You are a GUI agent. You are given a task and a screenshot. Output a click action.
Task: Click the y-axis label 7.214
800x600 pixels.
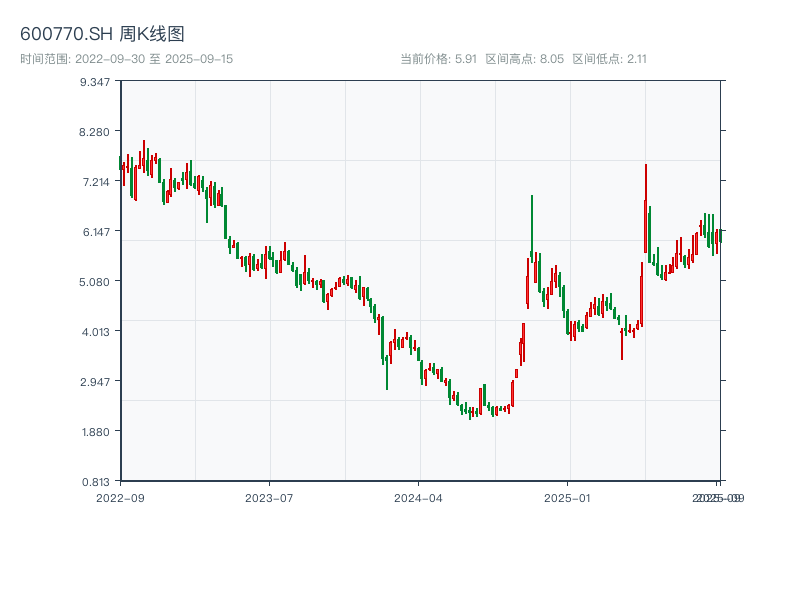click(x=96, y=182)
